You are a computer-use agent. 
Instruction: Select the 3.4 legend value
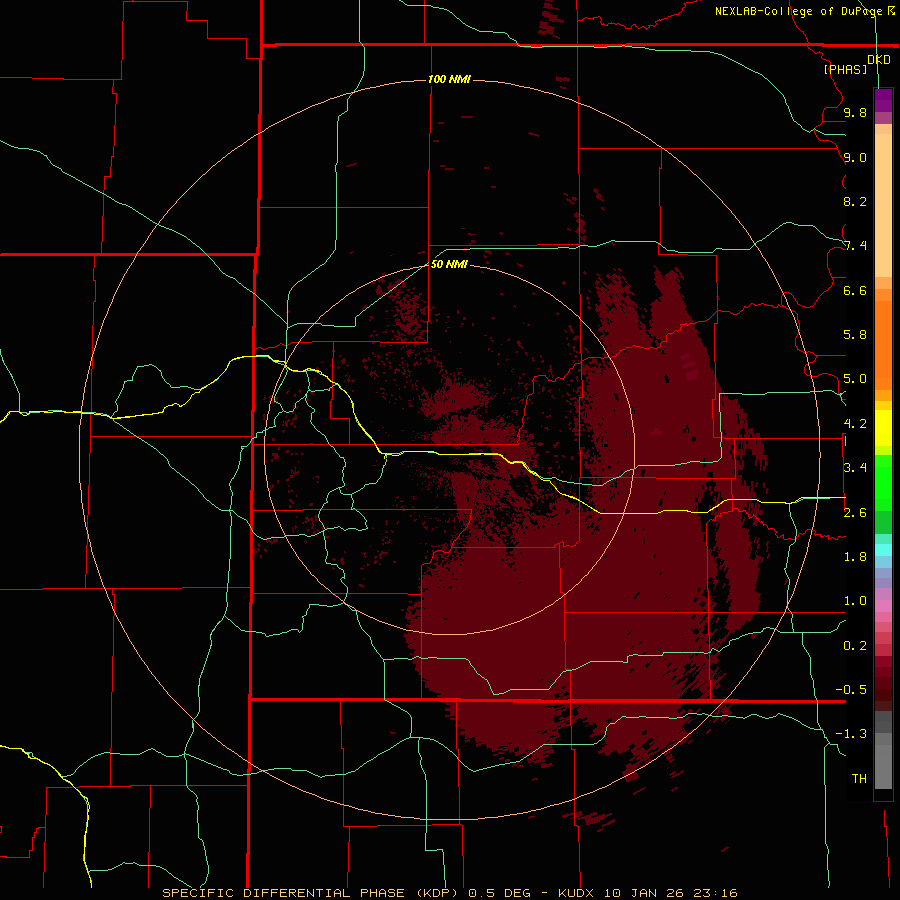pyautogui.click(x=855, y=468)
